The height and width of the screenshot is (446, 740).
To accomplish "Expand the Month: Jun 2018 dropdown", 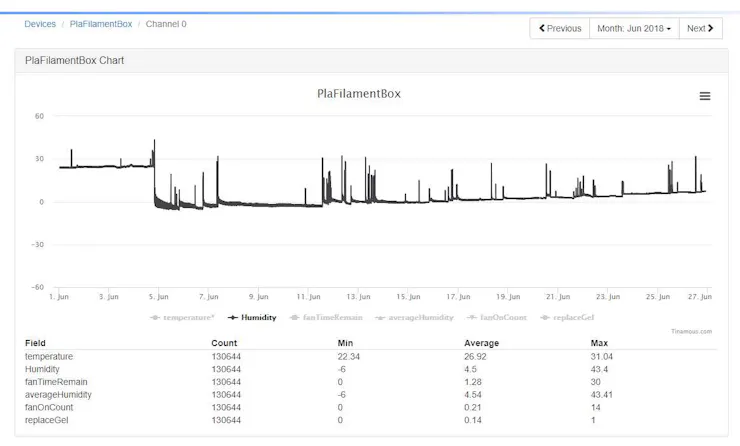I will point(636,28).
